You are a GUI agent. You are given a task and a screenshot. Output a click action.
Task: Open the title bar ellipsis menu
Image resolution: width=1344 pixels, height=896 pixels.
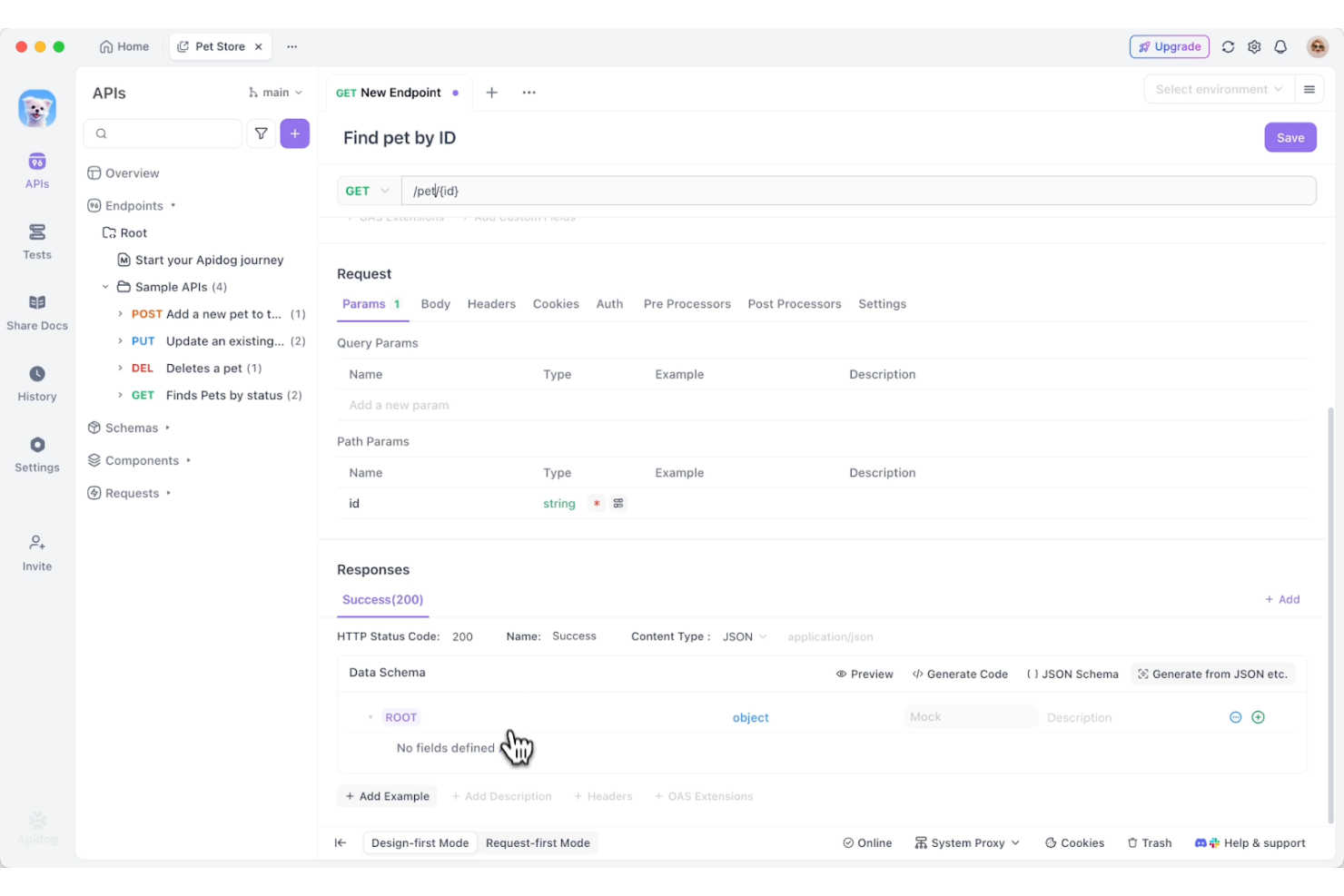tap(292, 46)
